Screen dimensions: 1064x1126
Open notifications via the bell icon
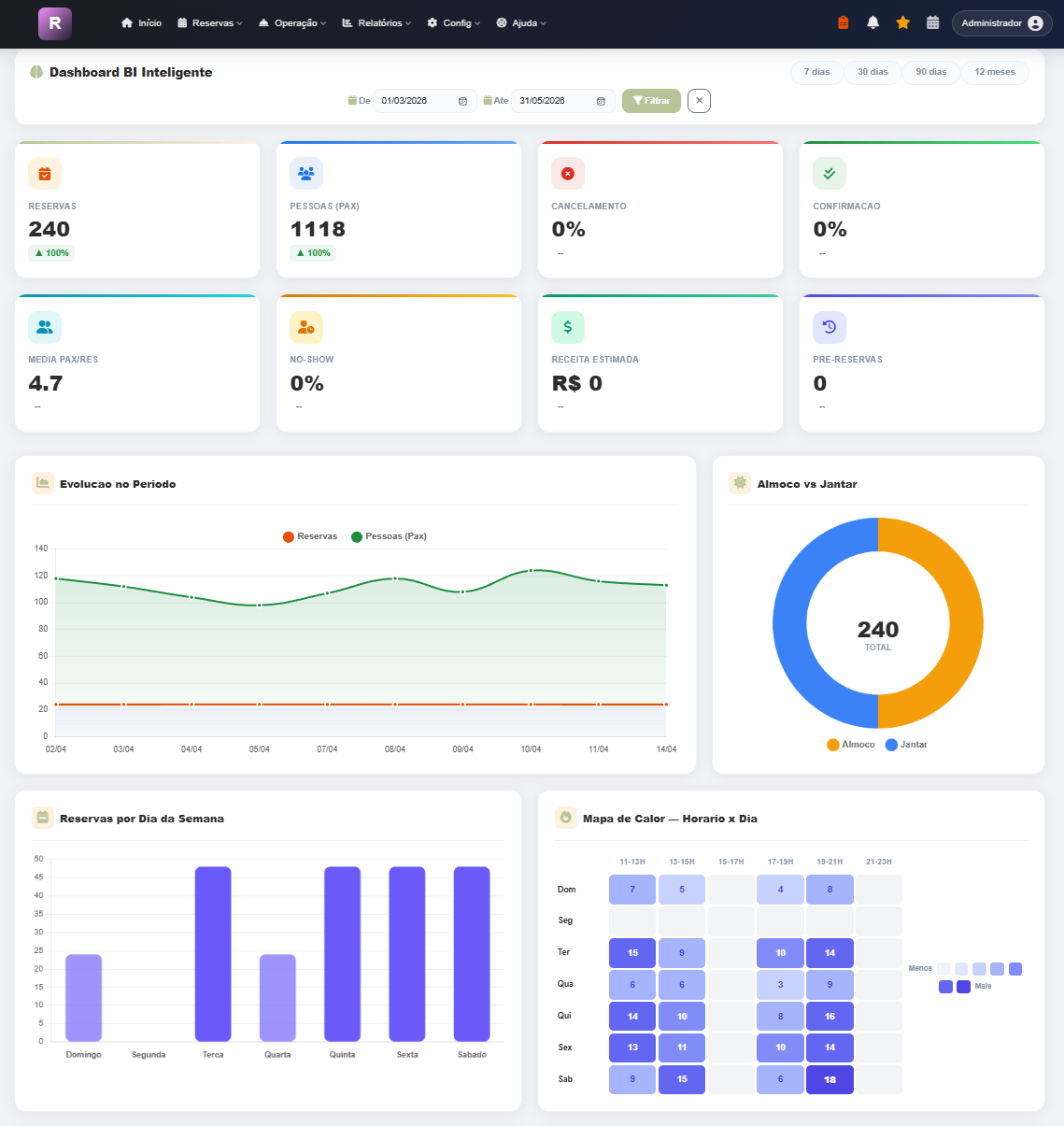(872, 21)
